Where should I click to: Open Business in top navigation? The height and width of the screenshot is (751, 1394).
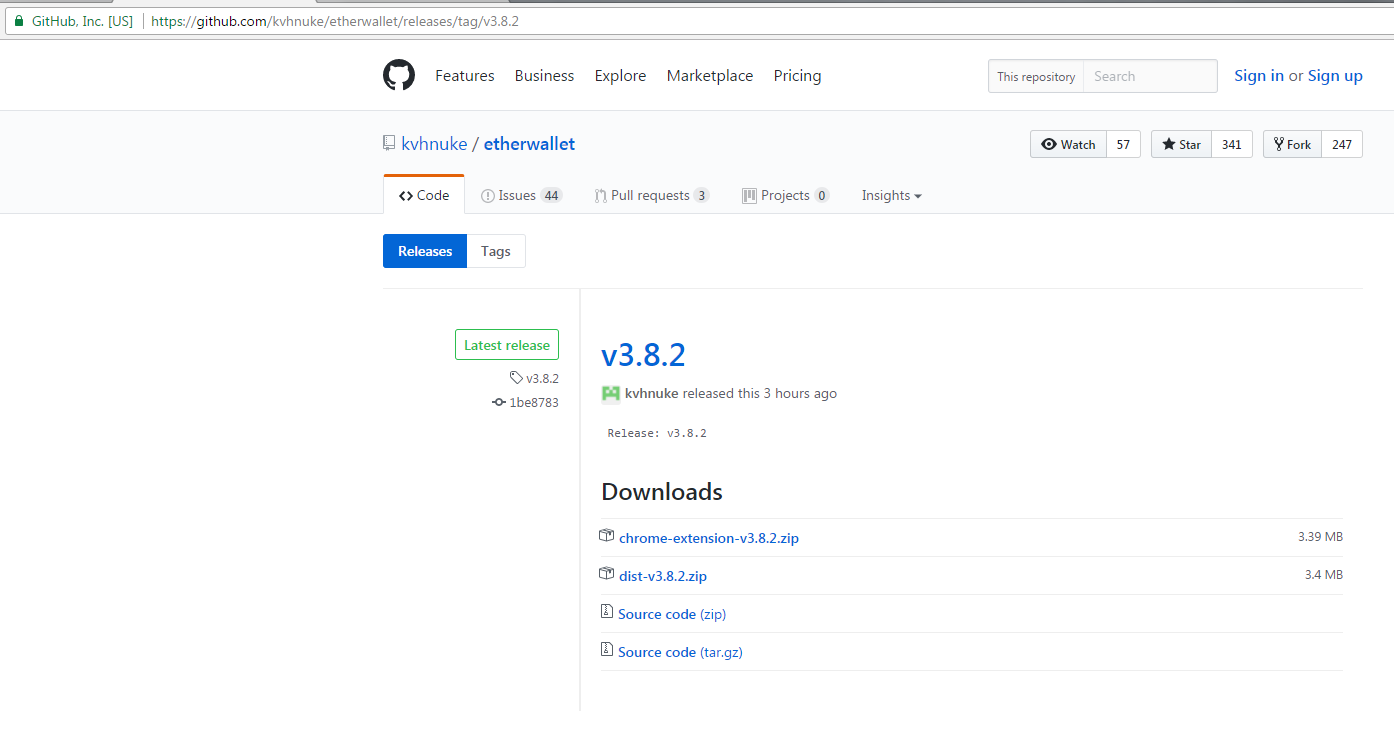tap(544, 76)
